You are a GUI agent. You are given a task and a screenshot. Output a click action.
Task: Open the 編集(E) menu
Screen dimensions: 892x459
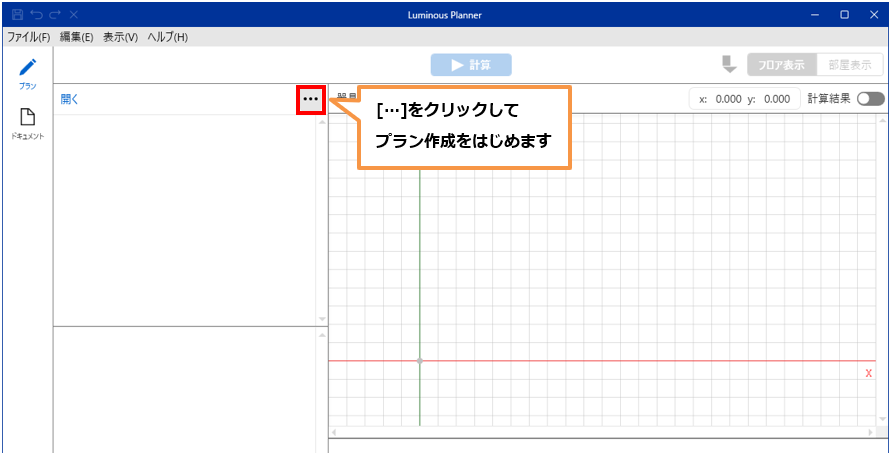pyautogui.click(x=76, y=37)
